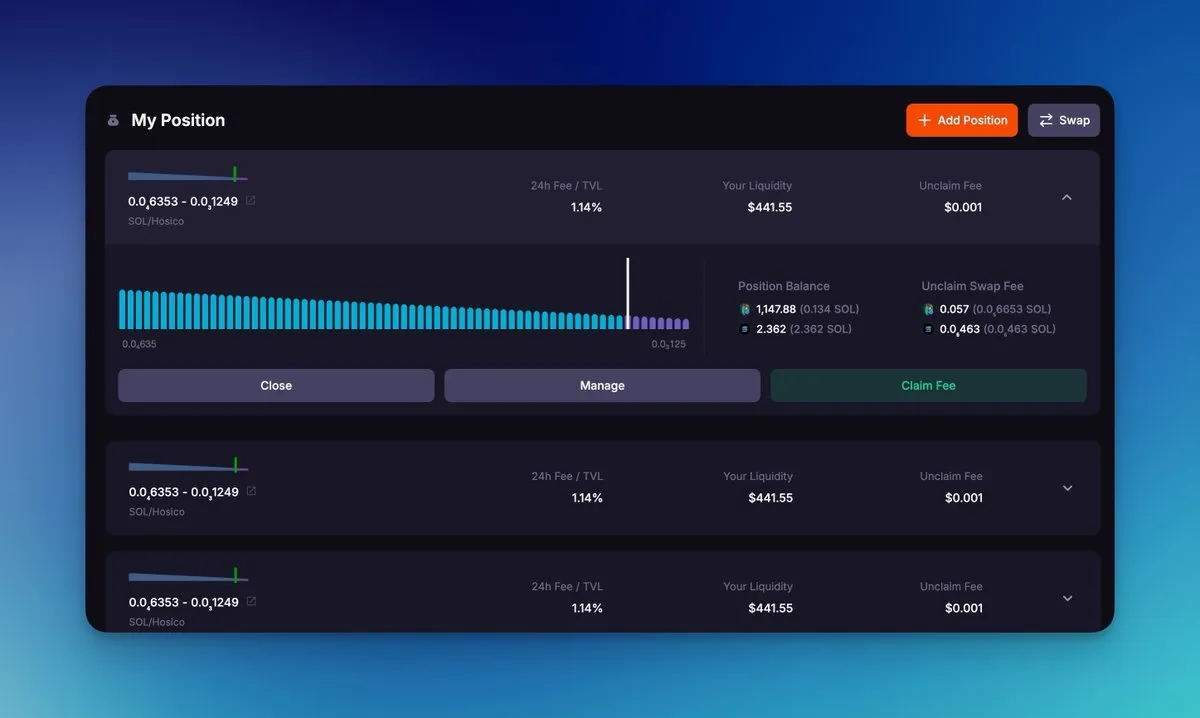Claim Fee for the first position
Viewport: 1200px width, 718px height.
(x=928, y=386)
